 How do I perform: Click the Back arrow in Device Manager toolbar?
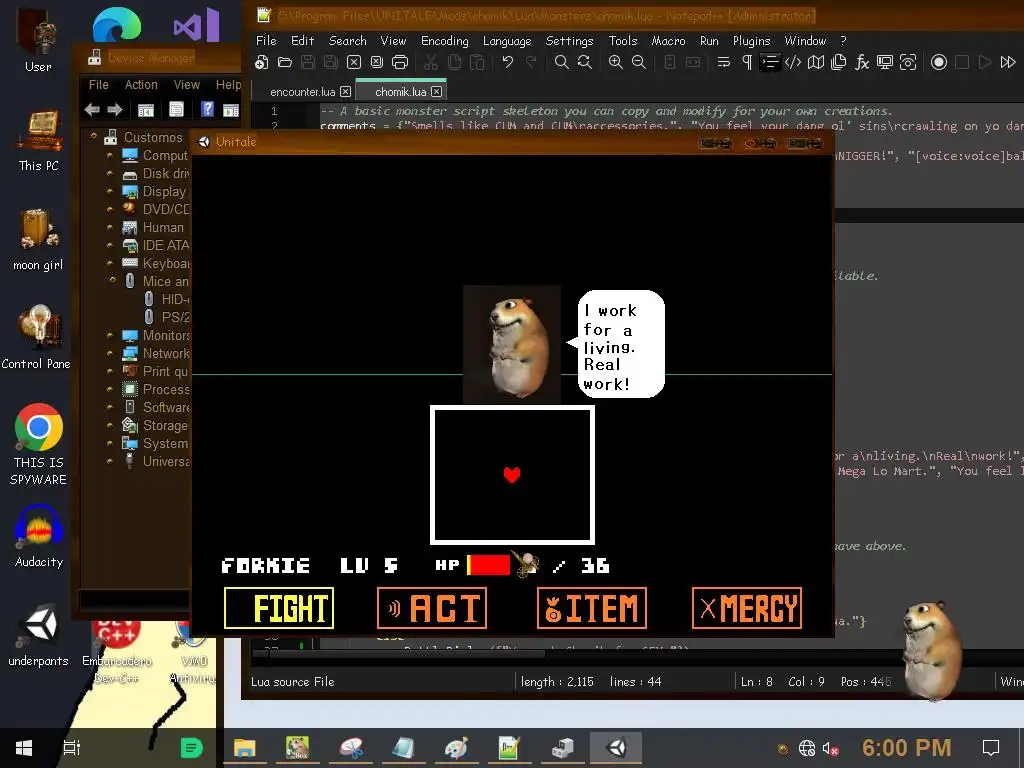pos(92,110)
